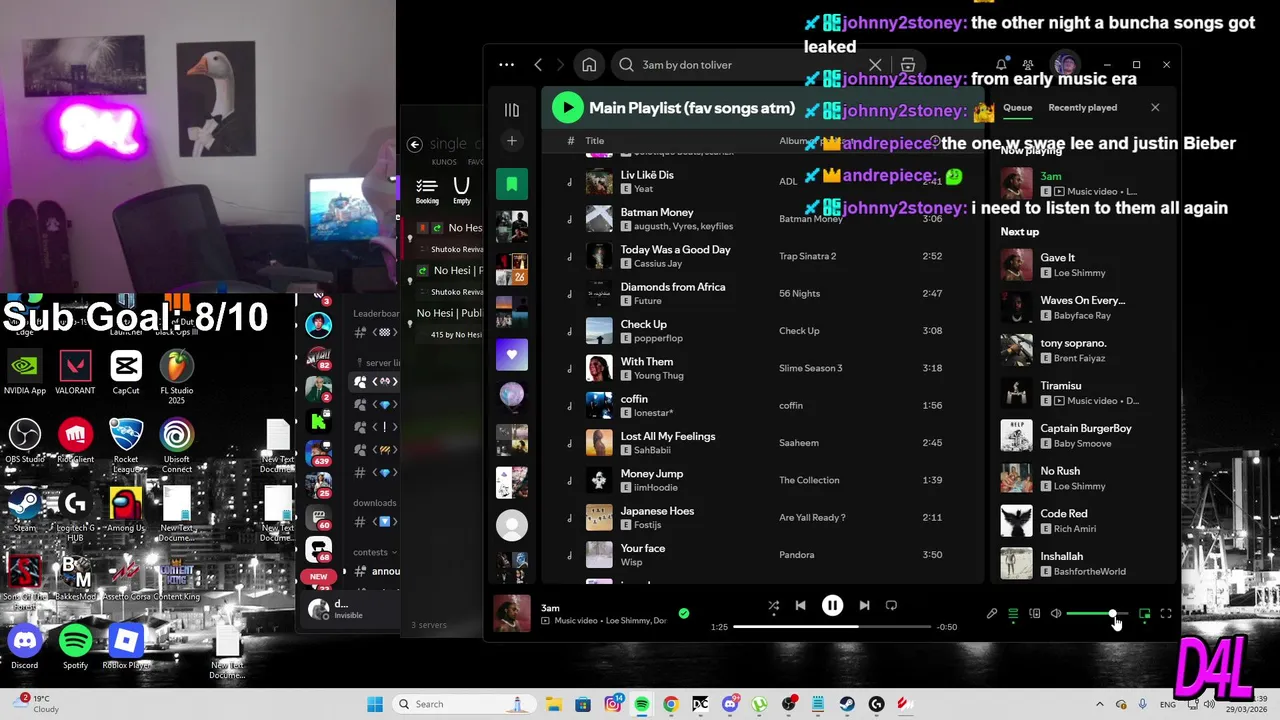Viewport: 1280px width, 720px height.
Task: Select Code Red by Rich Amiri
Action: click(x=1085, y=521)
